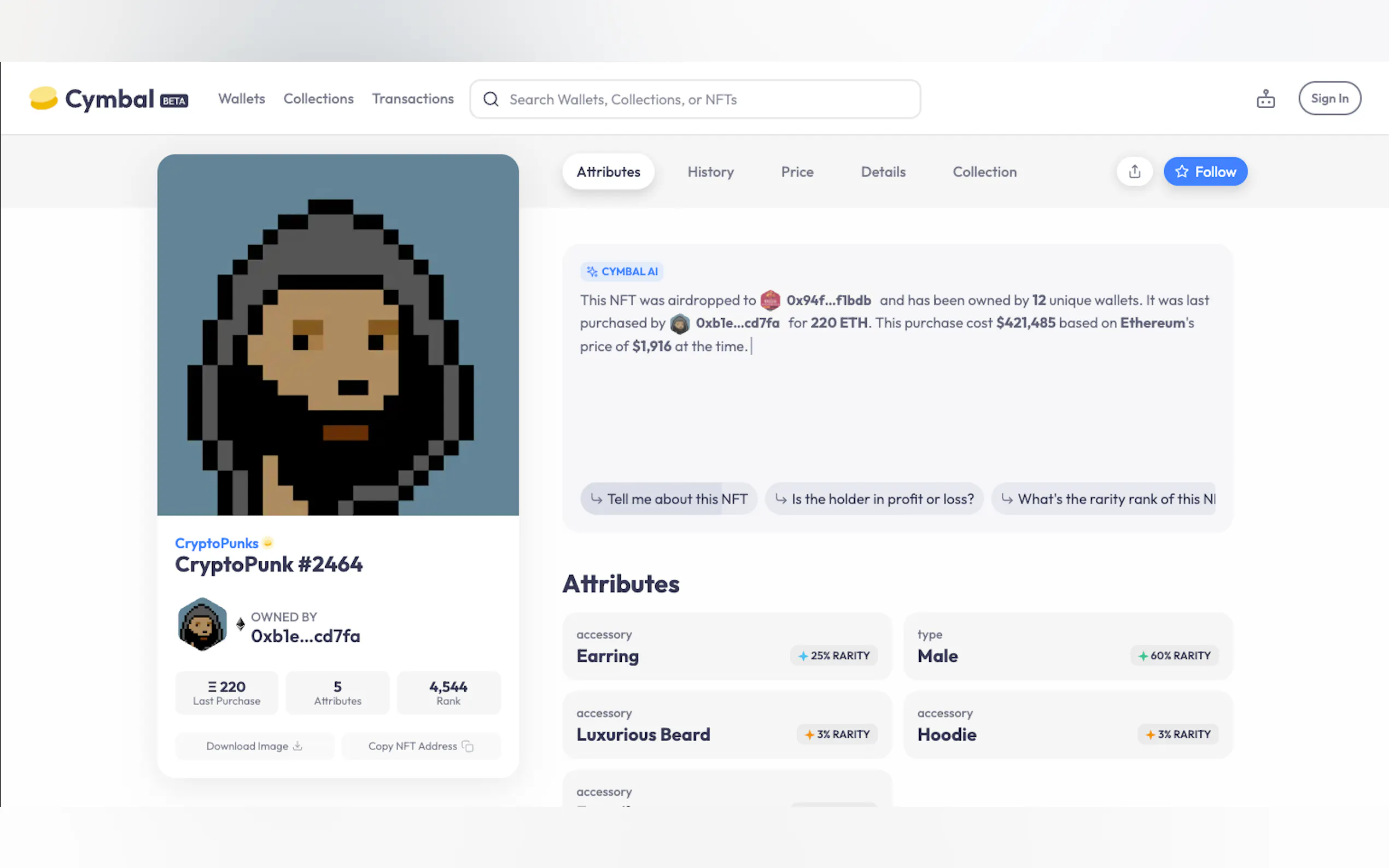Image resolution: width=1389 pixels, height=868 pixels.
Task: Open 0xb1e...cd7fa link in AI summary
Action: pyautogui.click(x=737, y=323)
